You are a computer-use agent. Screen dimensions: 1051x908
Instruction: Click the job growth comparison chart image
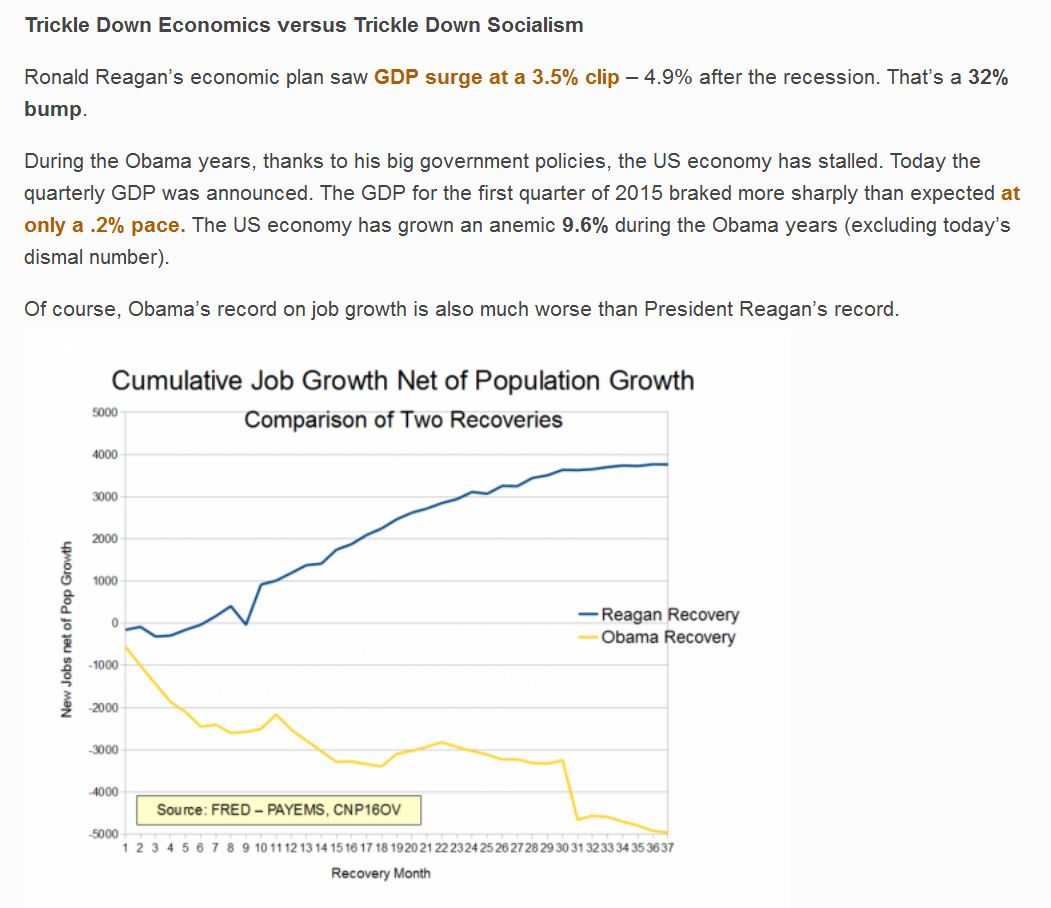coord(407,620)
